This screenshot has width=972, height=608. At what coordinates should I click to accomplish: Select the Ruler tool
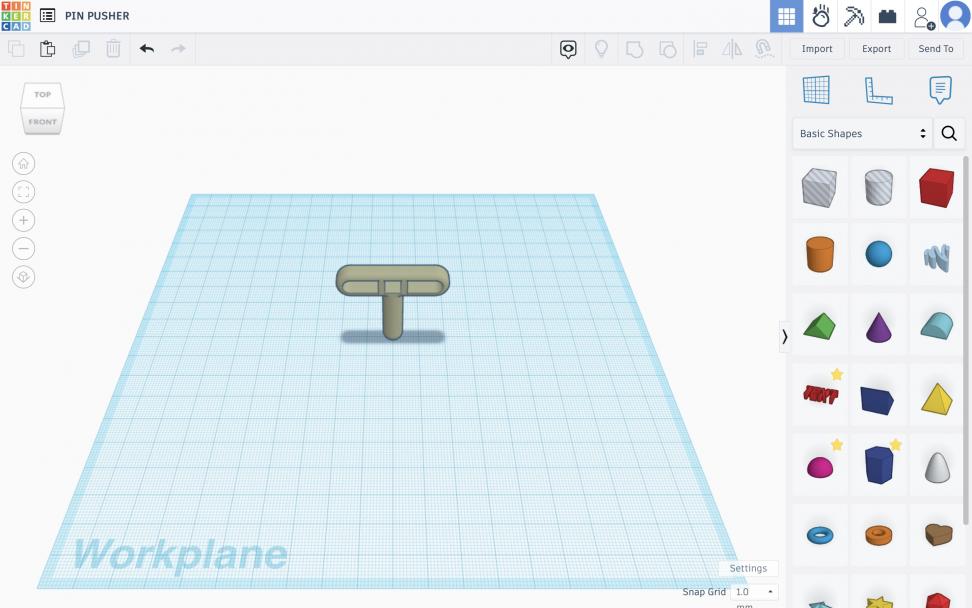[878, 90]
